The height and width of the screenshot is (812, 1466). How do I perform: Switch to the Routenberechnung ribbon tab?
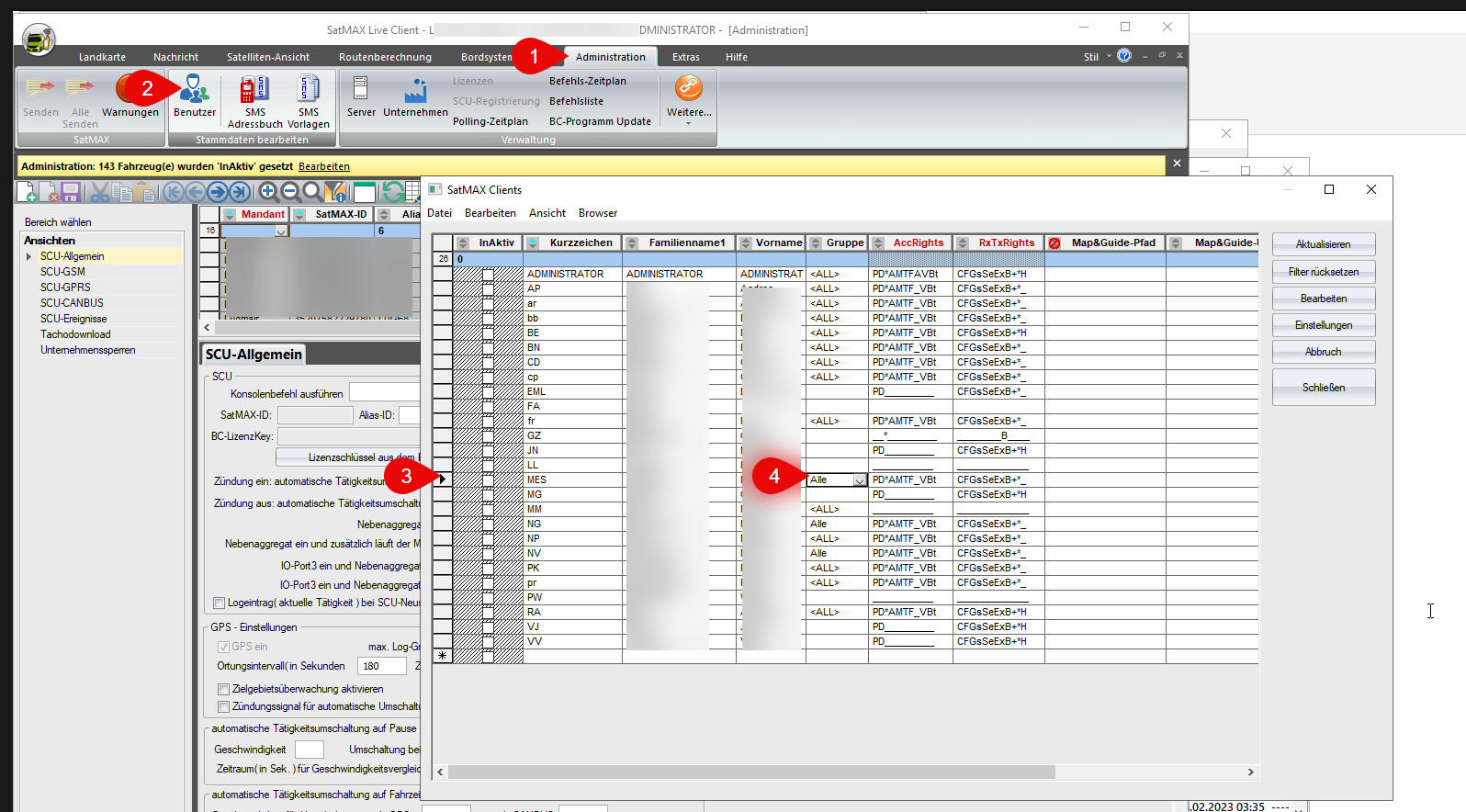[x=385, y=57]
